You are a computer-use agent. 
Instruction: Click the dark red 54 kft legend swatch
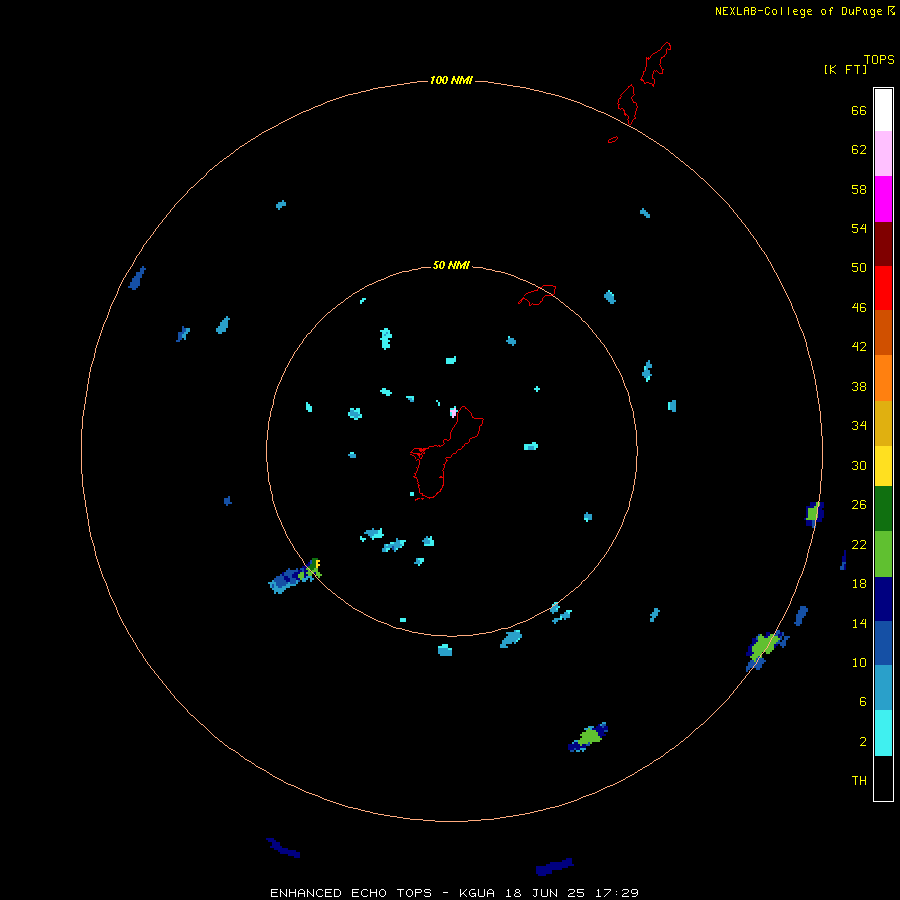[x=883, y=244]
